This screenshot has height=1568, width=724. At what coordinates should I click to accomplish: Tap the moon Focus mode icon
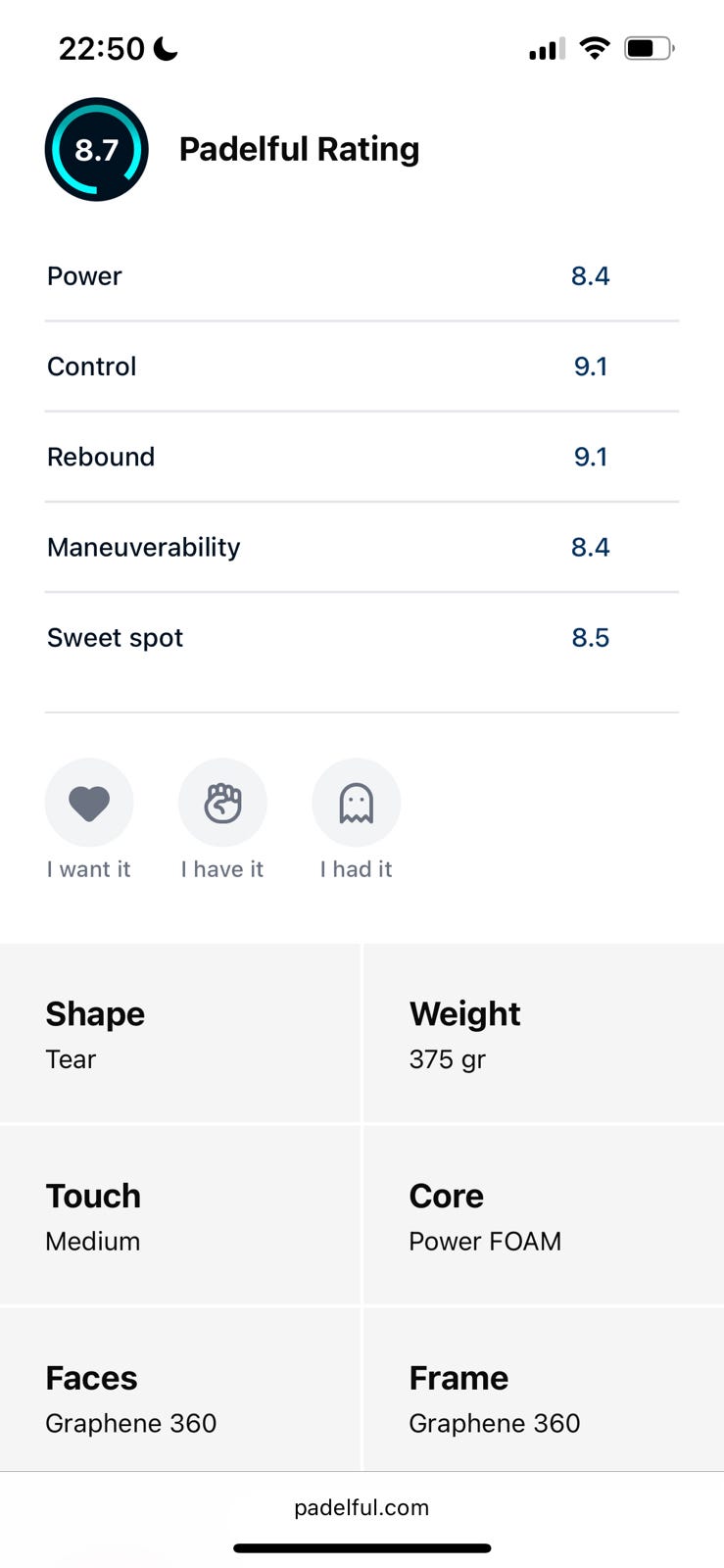[167, 48]
